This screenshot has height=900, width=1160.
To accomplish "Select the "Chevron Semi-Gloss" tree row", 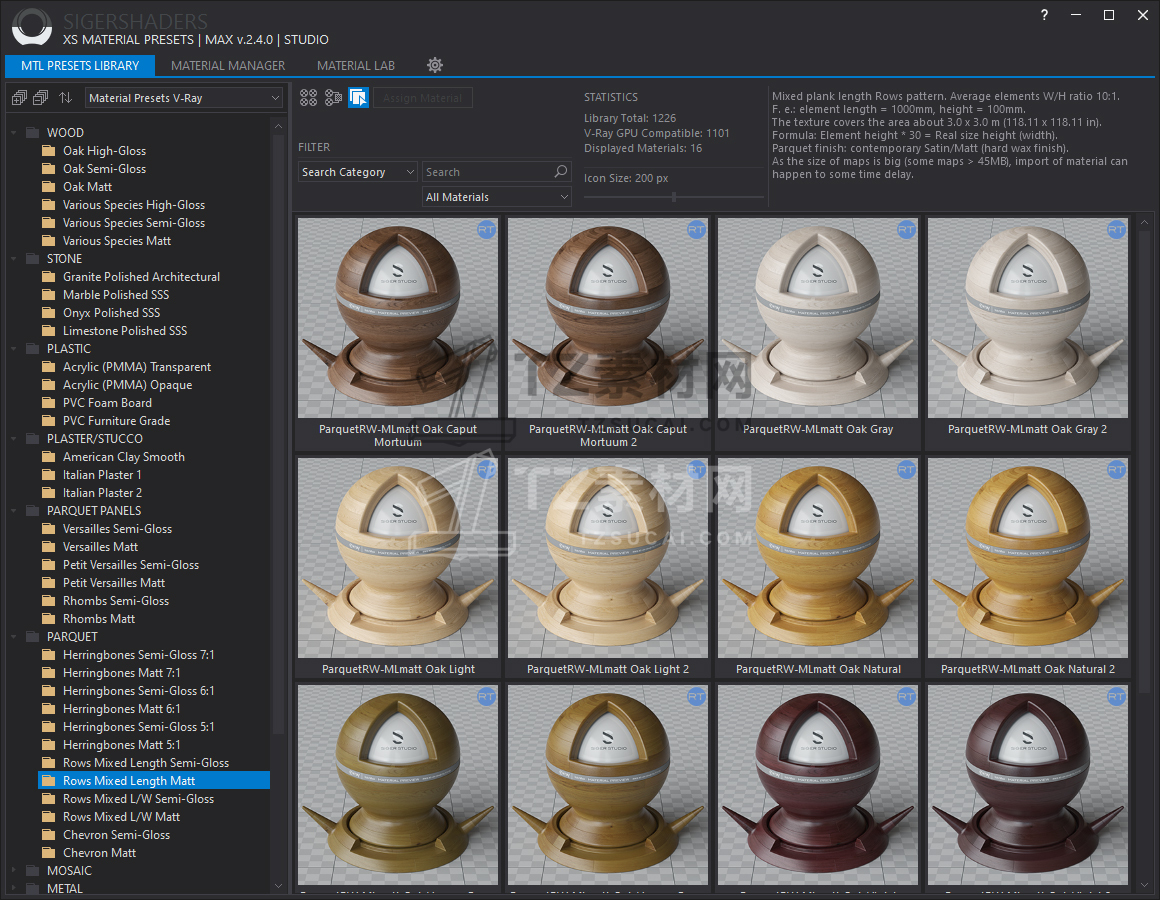I will (154, 835).
